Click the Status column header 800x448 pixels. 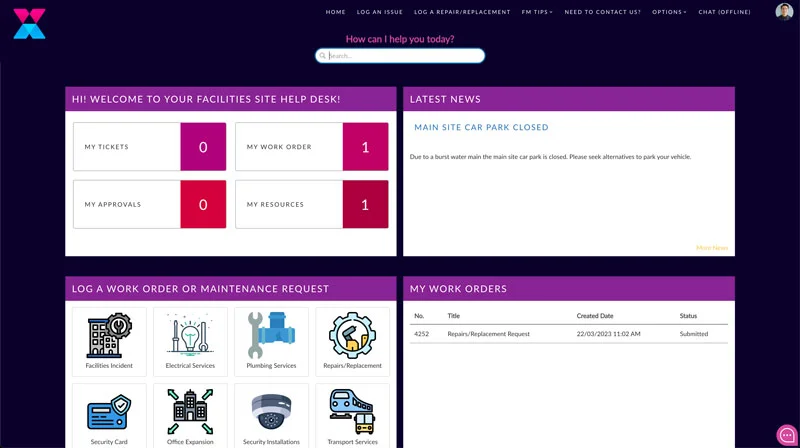tap(688, 316)
